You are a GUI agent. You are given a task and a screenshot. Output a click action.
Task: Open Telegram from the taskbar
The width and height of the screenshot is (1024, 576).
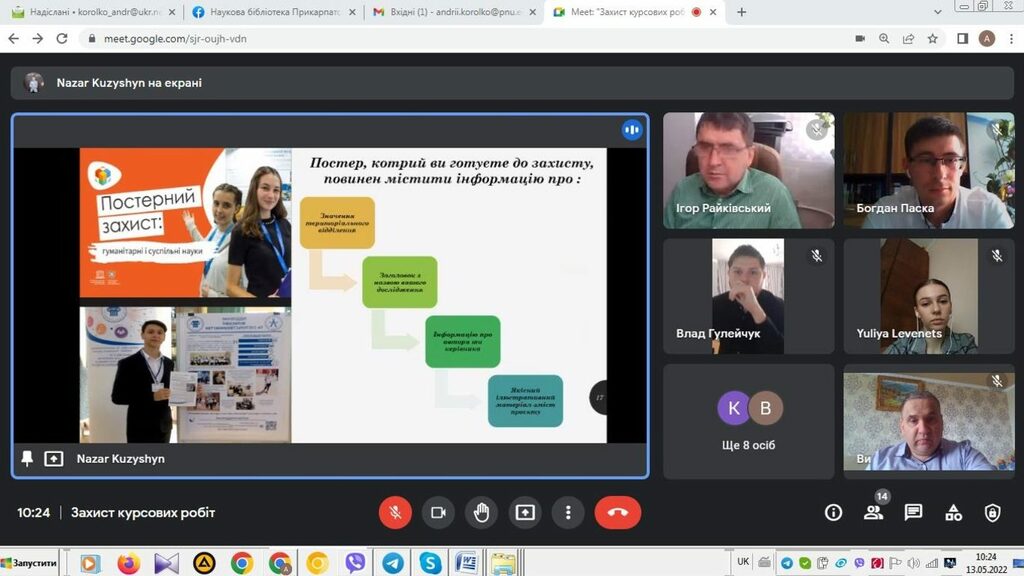(x=393, y=563)
